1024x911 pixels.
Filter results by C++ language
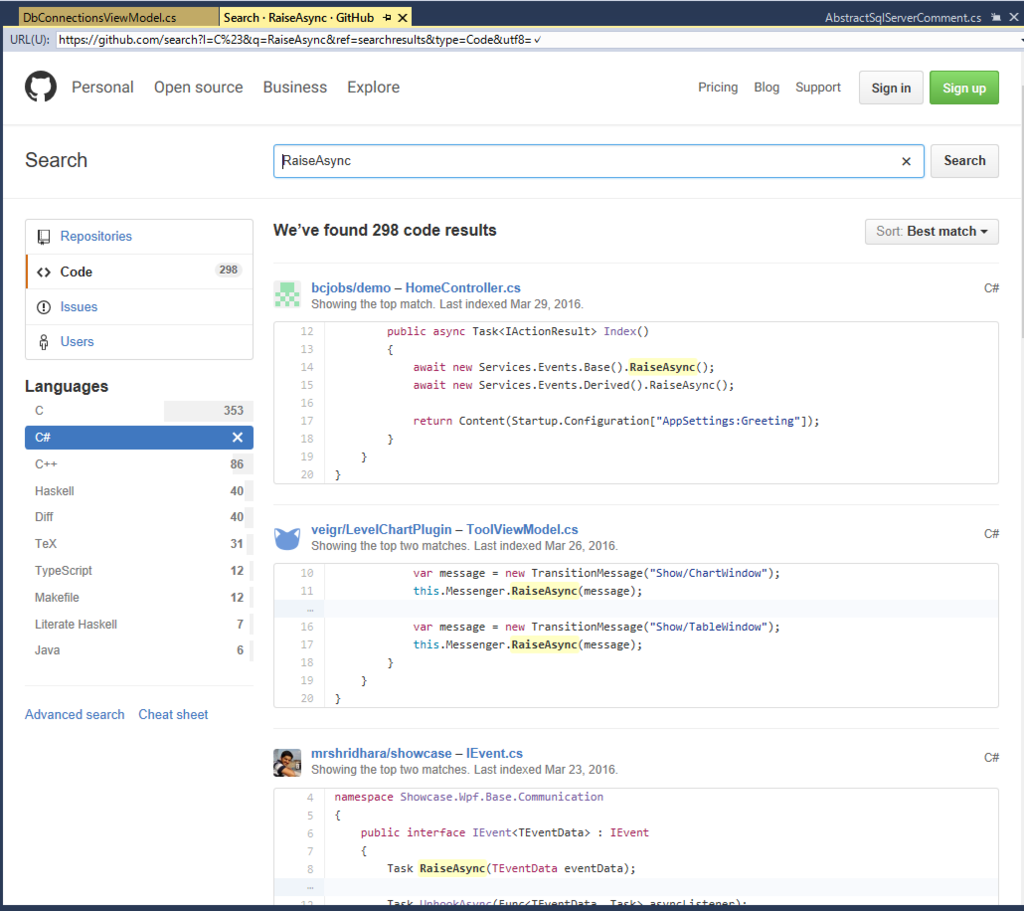[x=139, y=464]
